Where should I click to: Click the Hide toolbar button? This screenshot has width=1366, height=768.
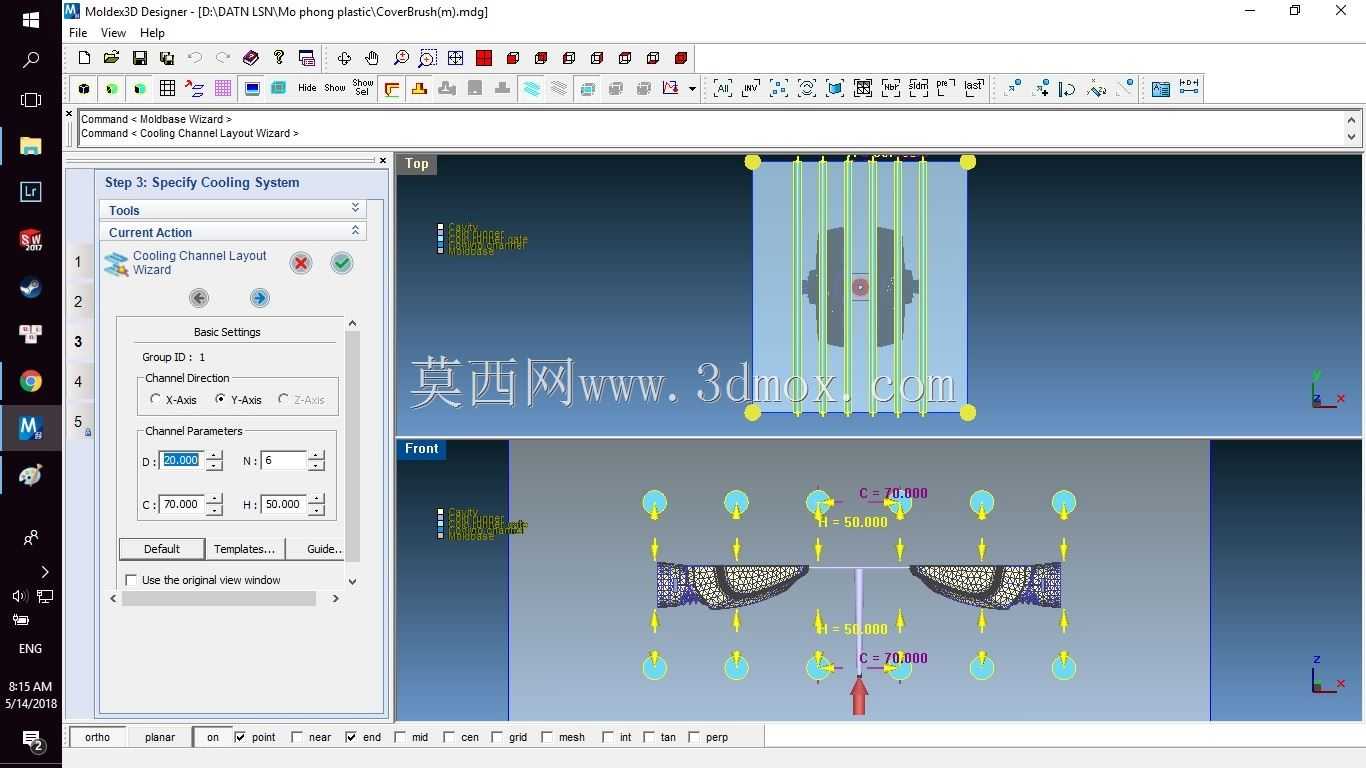307,88
